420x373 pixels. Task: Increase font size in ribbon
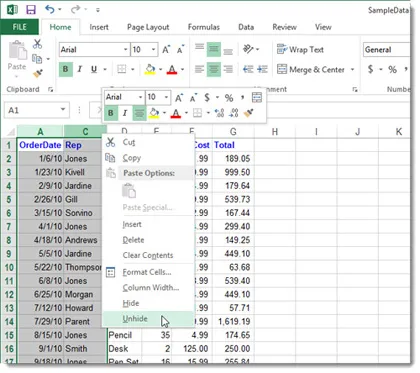tap(166, 50)
